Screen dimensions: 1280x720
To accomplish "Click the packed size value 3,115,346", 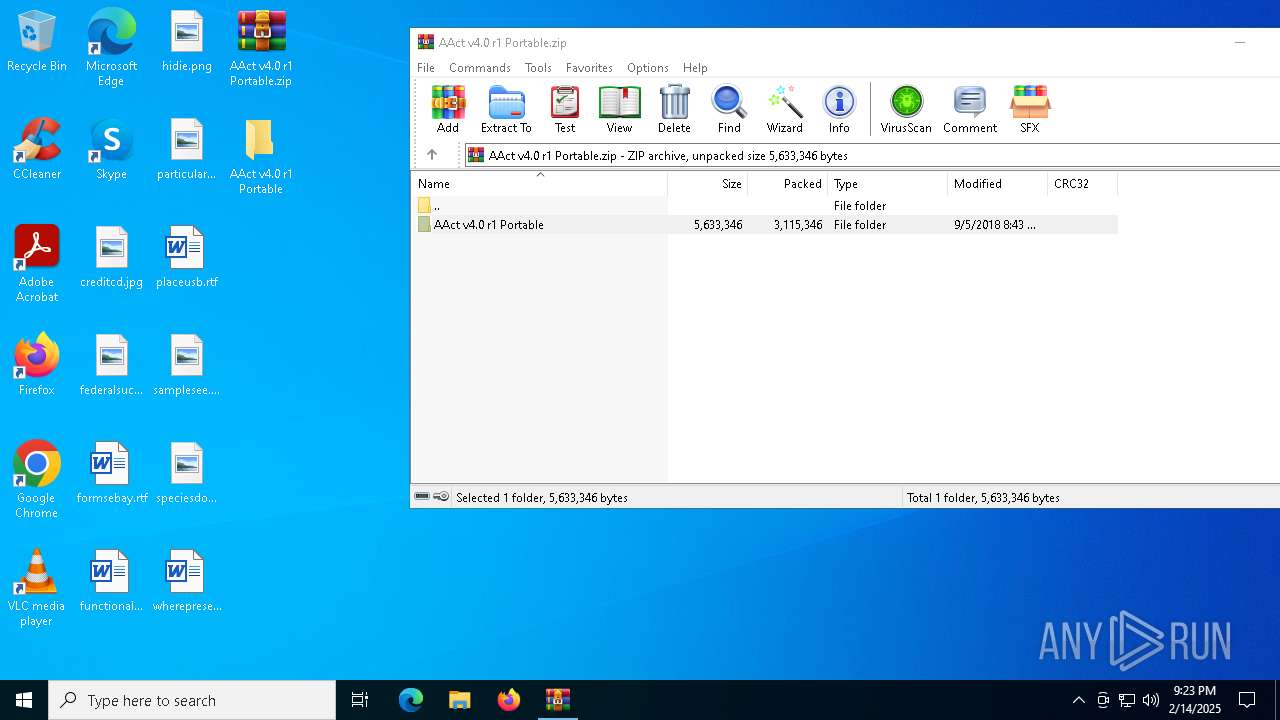I will (798, 225).
